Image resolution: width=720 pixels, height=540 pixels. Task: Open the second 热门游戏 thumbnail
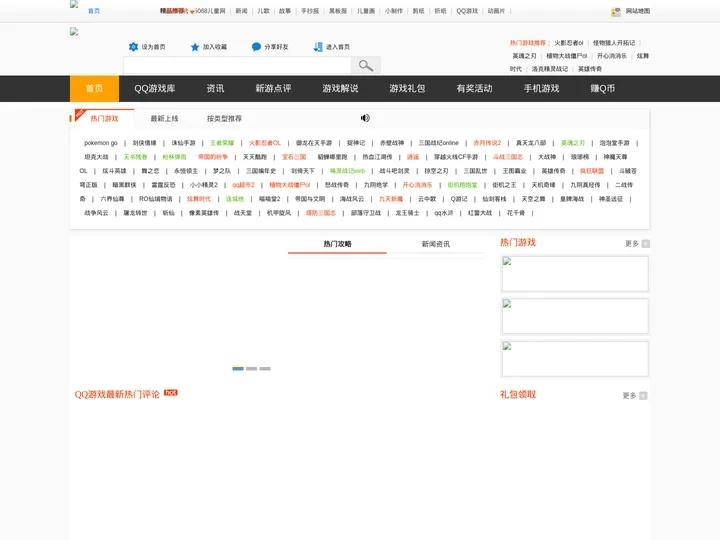(575, 316)
